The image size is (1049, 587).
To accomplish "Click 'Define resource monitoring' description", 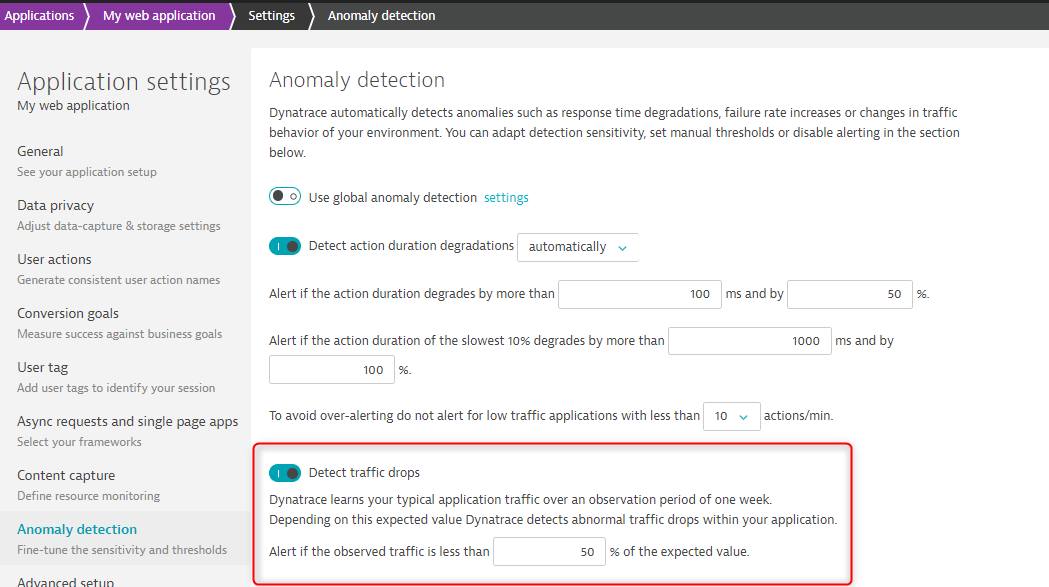I will pyautogui.click(x=88, y=496).
